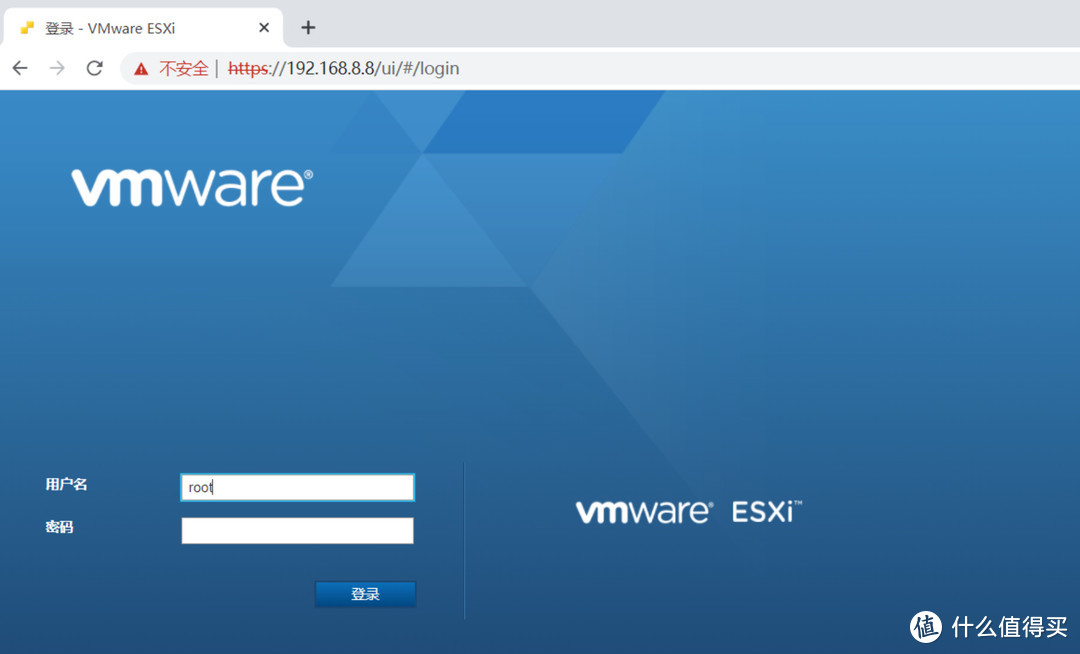Click the 密码 label text

(59, 527)
